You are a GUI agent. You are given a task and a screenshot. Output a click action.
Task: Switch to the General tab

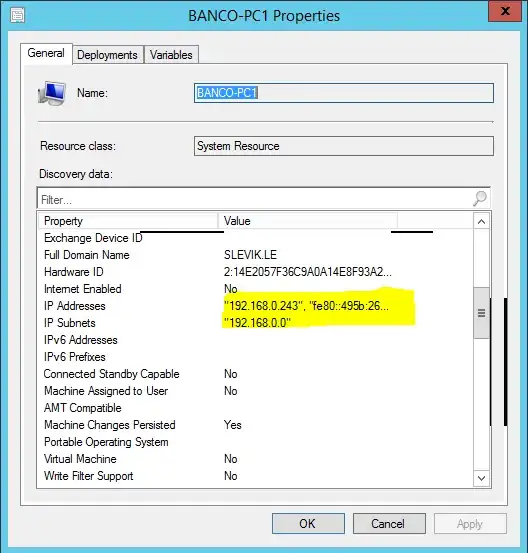(x=46, y=53)
